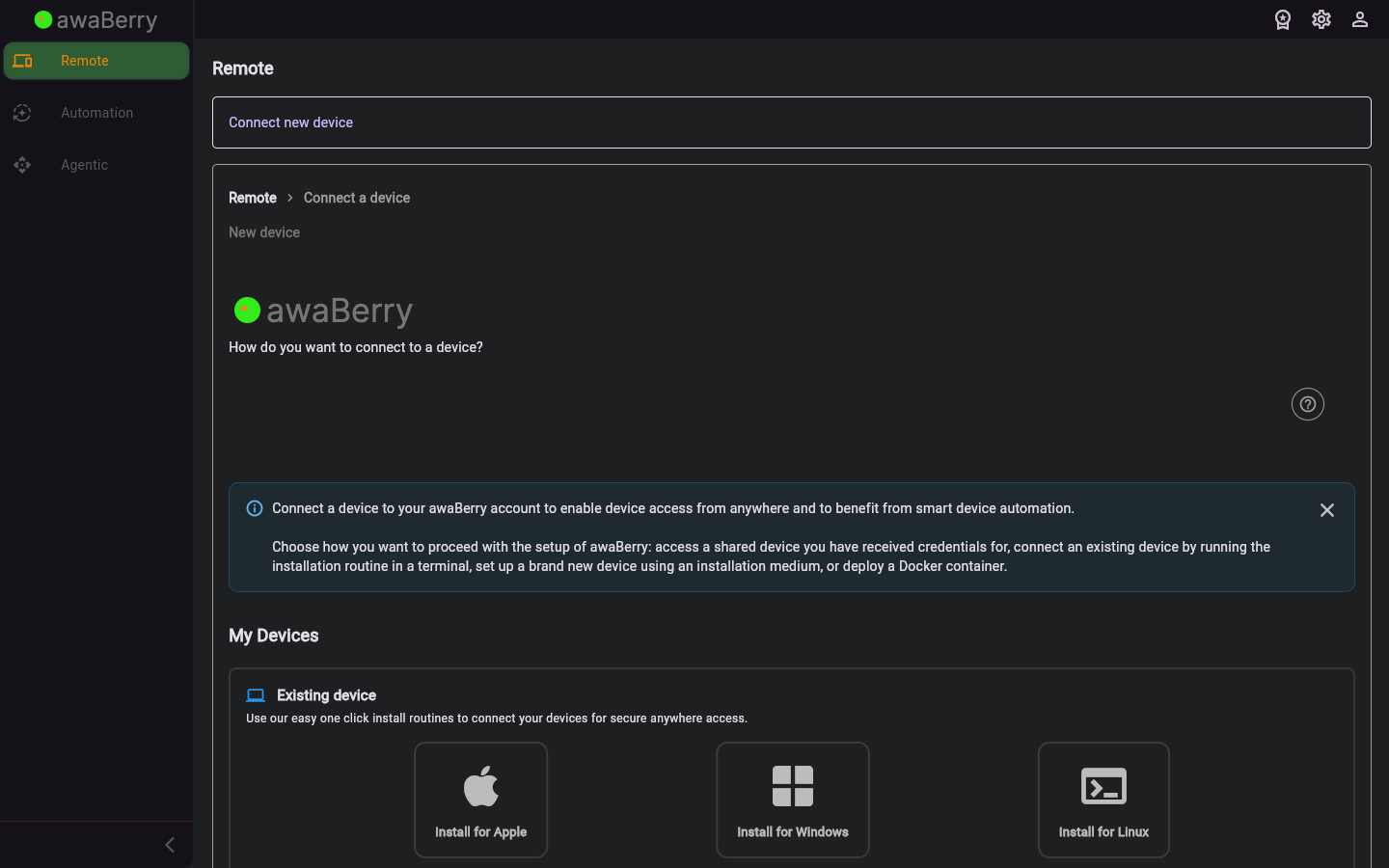The width and height of the screenshot is (1389, 868).
Task: Click the awaBerry logo in the top-left
Action: click(x=95, y=19)
